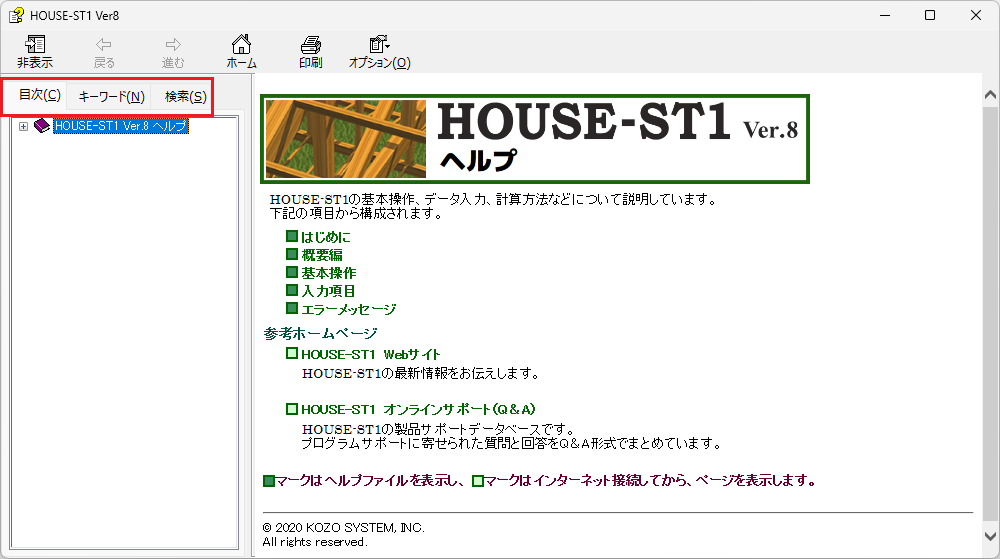The image size is (1000, 559).
Task: Open the オプション (Options) toolbar menu
Action: (379, 51)
